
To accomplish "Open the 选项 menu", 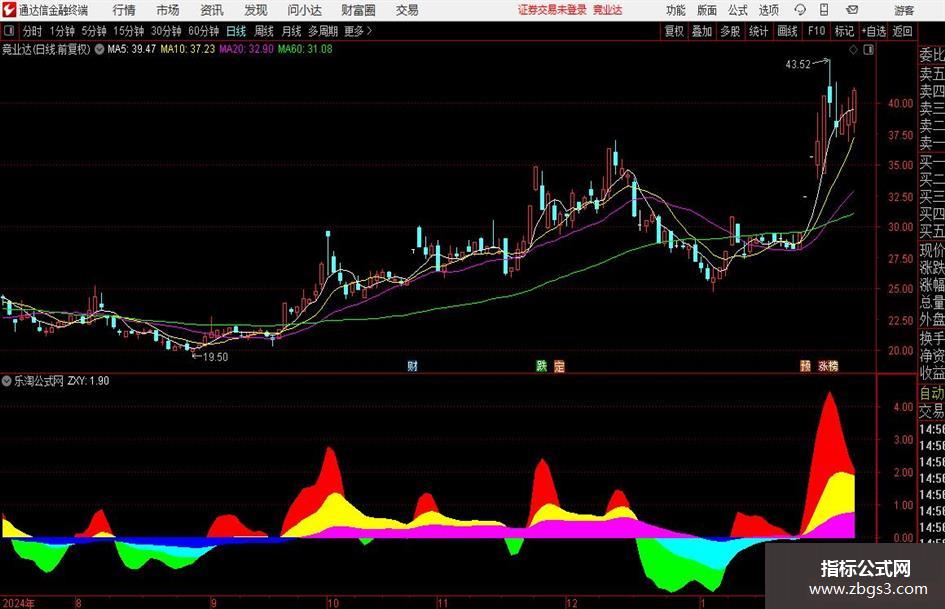I will pyautogui.click(x=768, y=10).
